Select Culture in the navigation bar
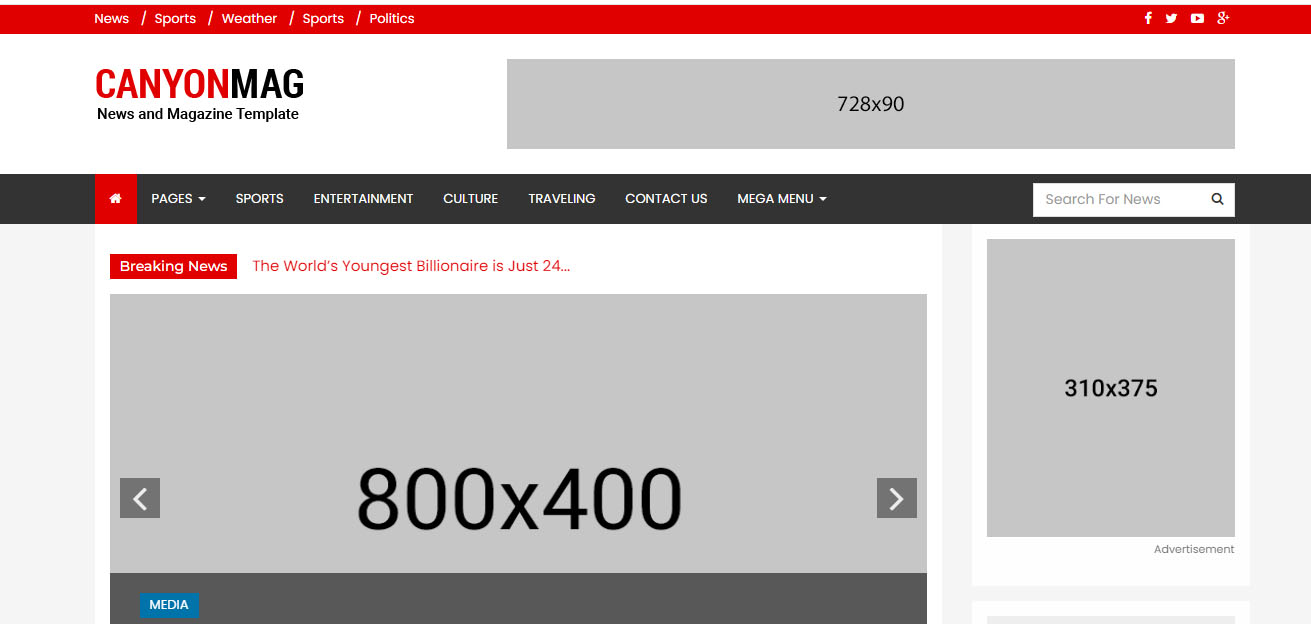The height and width of the screenshot is (624, 1311). coord(470,199)
